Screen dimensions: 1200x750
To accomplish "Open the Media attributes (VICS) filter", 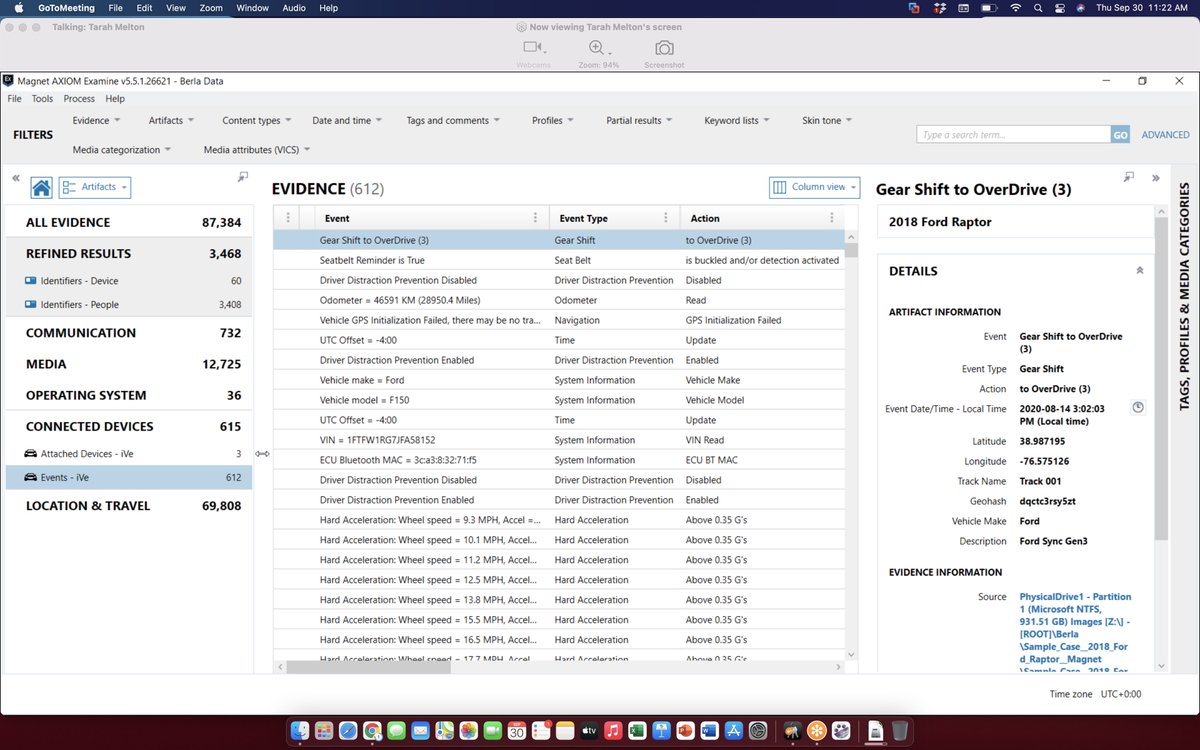I will click(x=257, y=149).
